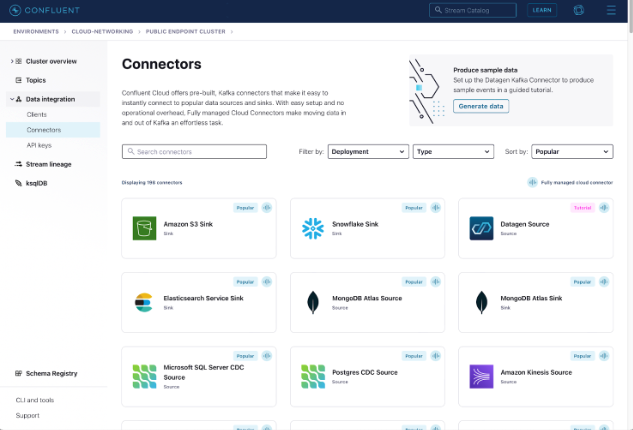Open Stream lineage in the sidebar

[48, 164]
